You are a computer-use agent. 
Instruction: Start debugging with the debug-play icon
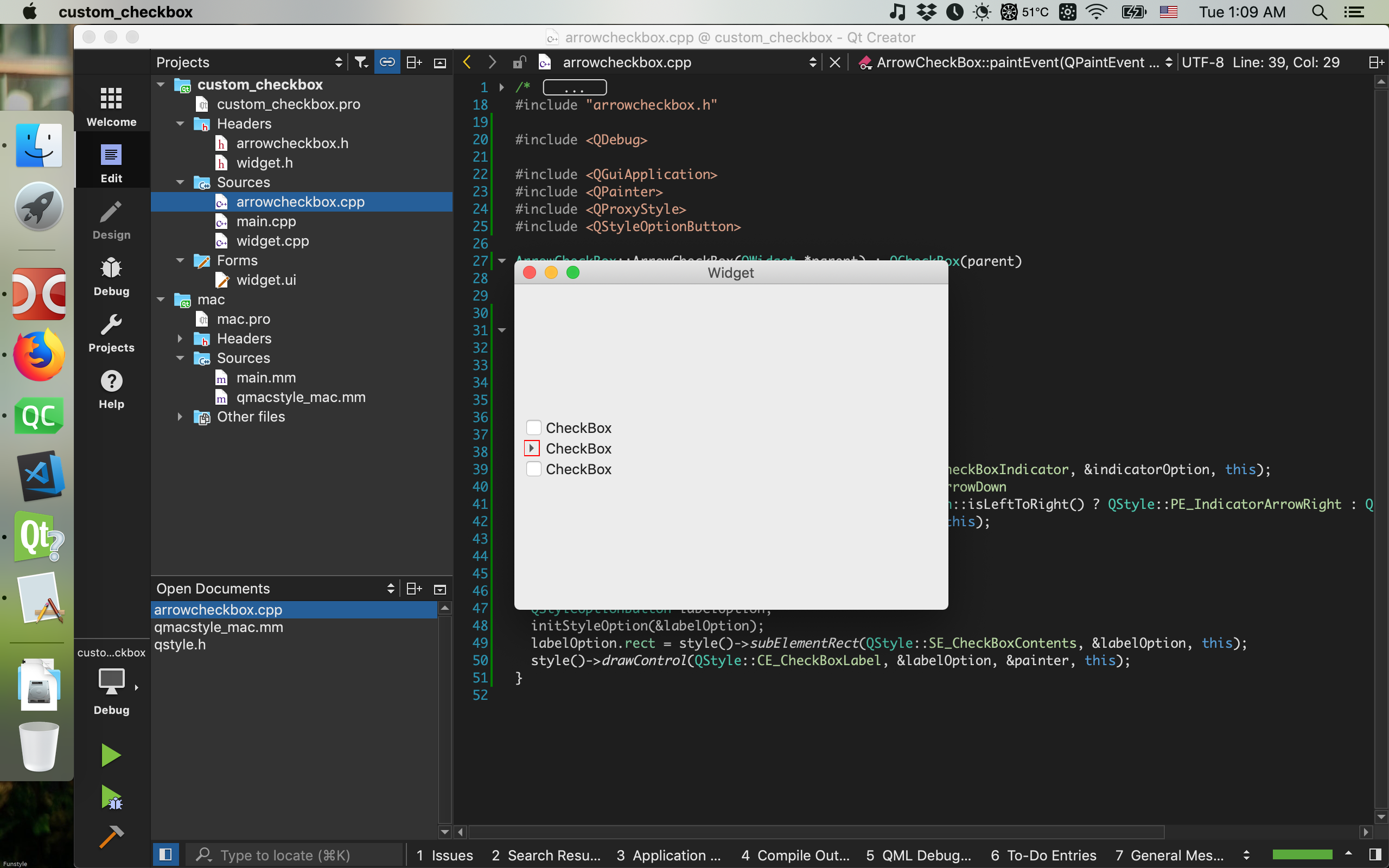111,798
